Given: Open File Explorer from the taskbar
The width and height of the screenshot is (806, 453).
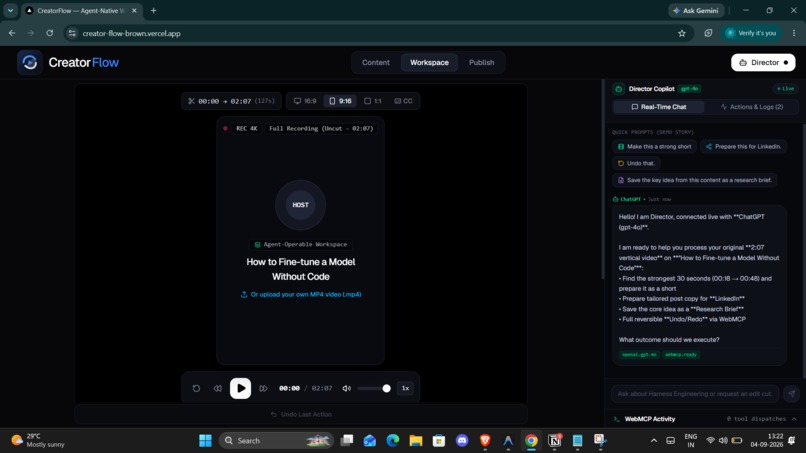Looking at the screenshot, I should 415,441.
